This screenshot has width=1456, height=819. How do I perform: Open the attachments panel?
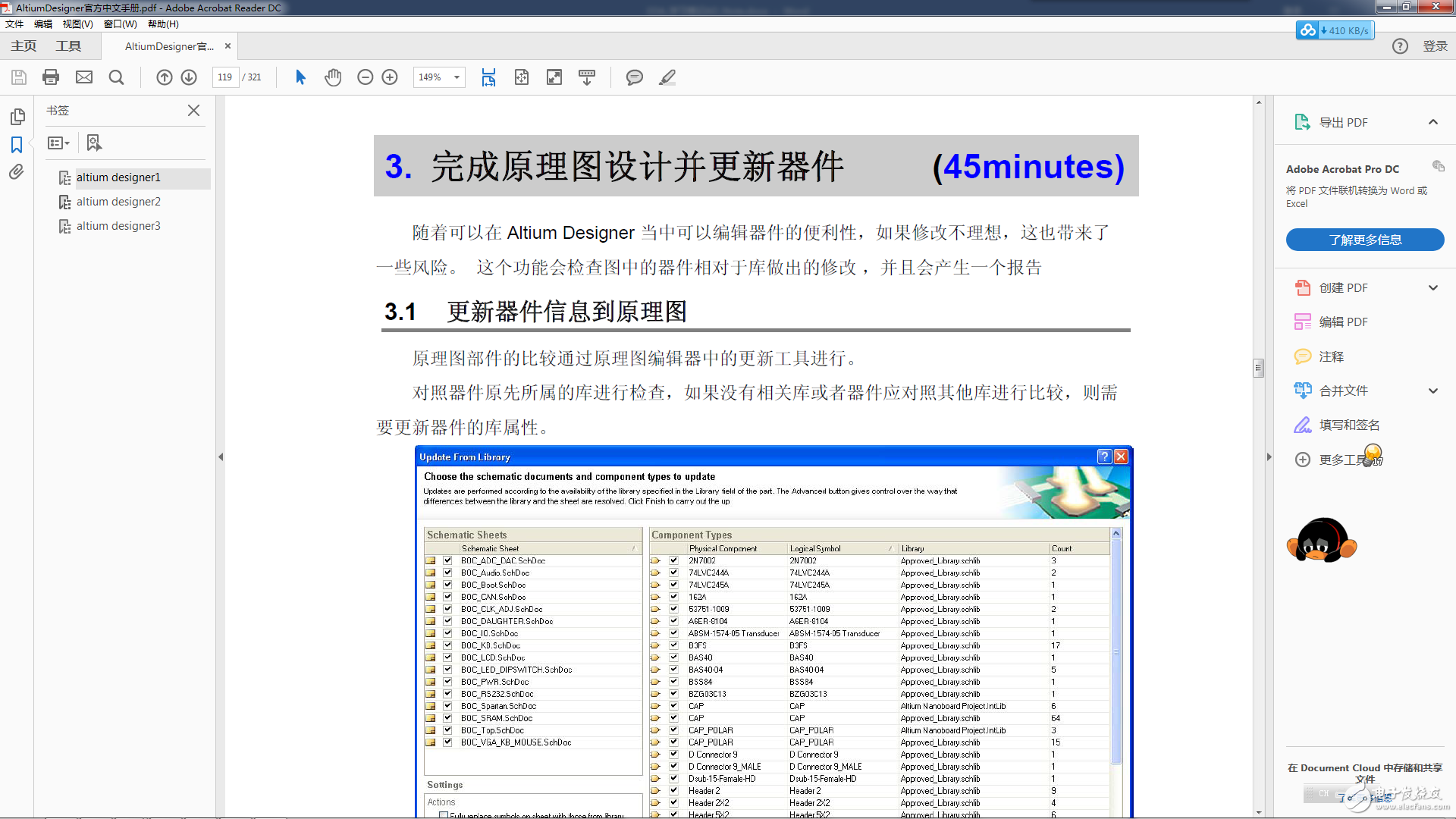tap(17, 172)
